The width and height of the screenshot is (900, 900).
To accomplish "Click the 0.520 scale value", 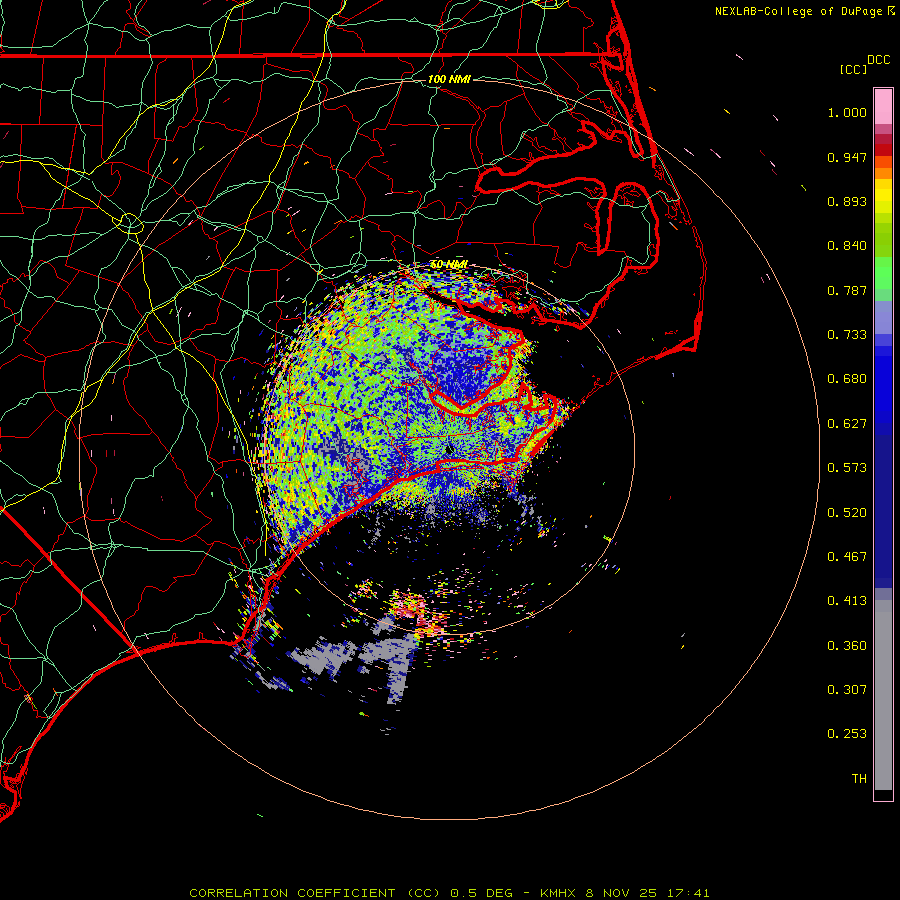I will pyautogui.click(x=847, y=513).
